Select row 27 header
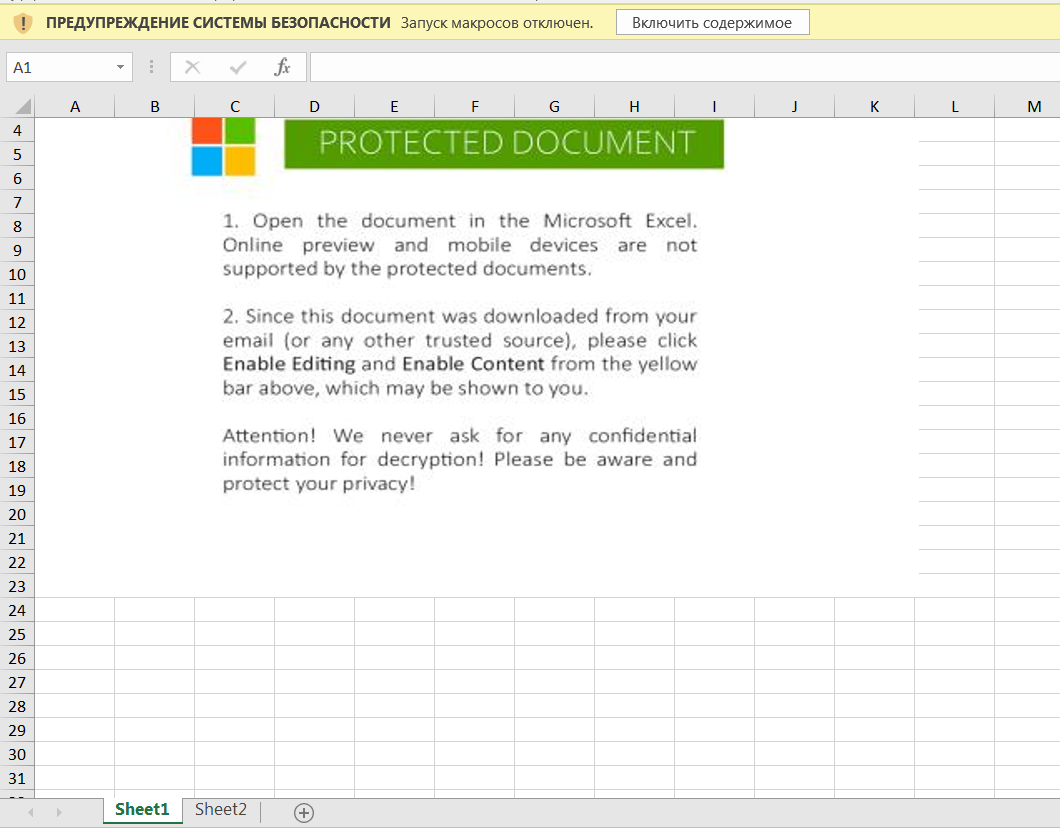Image resolution: width=1060 pixels, height=828 pixels. [18, 682]
